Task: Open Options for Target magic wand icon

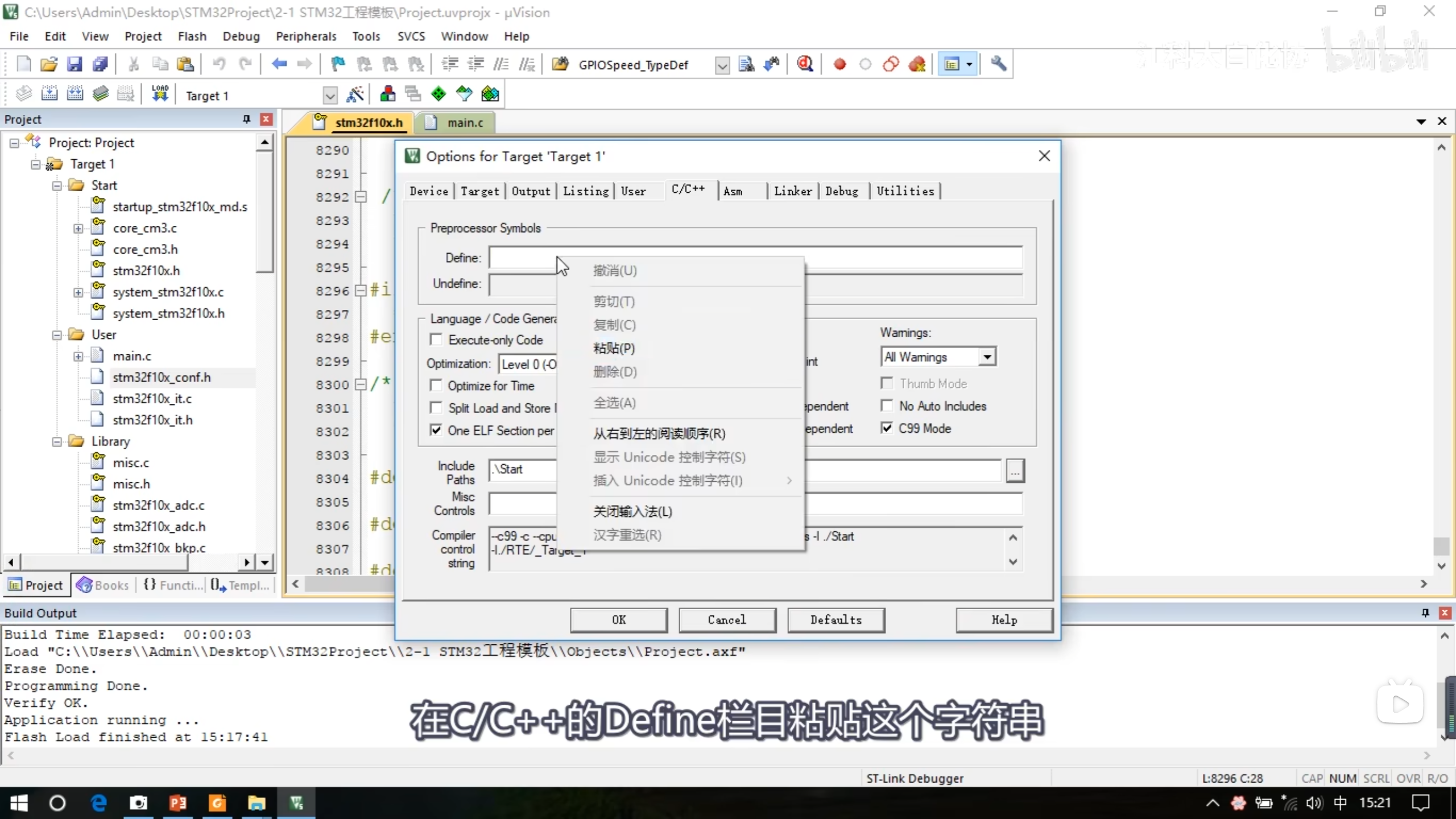Action: coord(355,94)
